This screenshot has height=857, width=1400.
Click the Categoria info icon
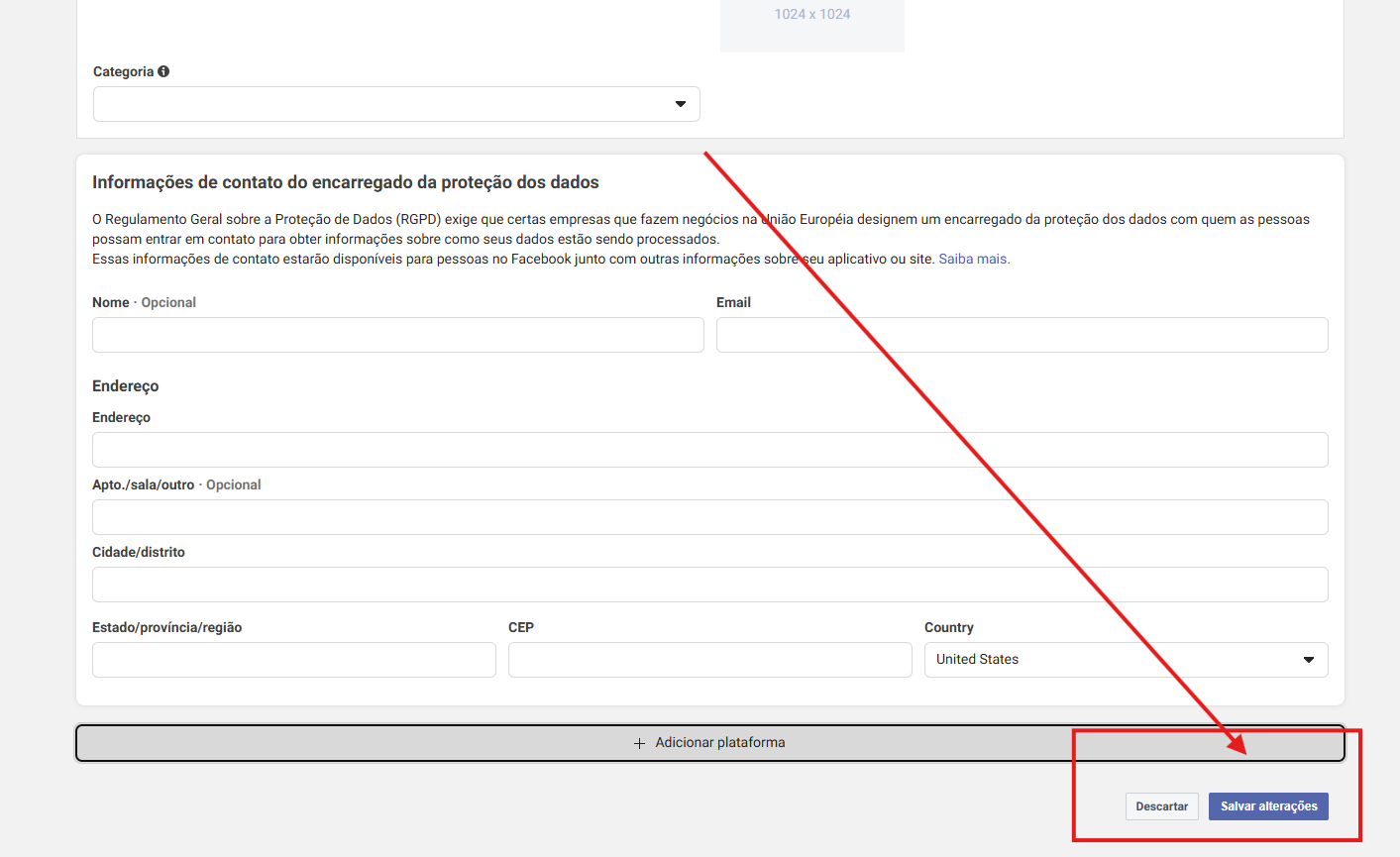tap(163, 71)
